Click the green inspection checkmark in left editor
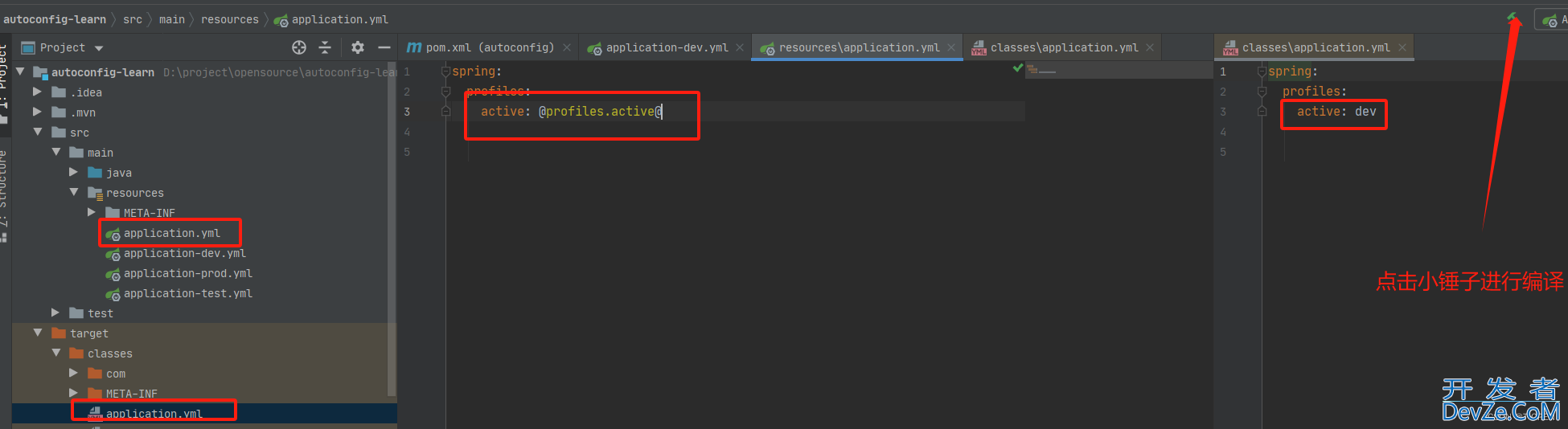Viewport: 1568px width, 429px height. tap(1018, 69)
